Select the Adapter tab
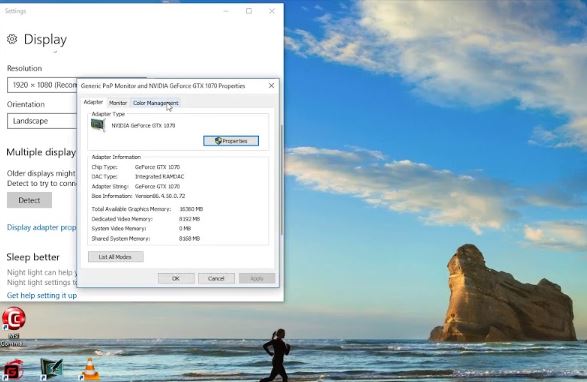Screen dimensions: 587x382 pyautogui.click(x=93, y=102)
